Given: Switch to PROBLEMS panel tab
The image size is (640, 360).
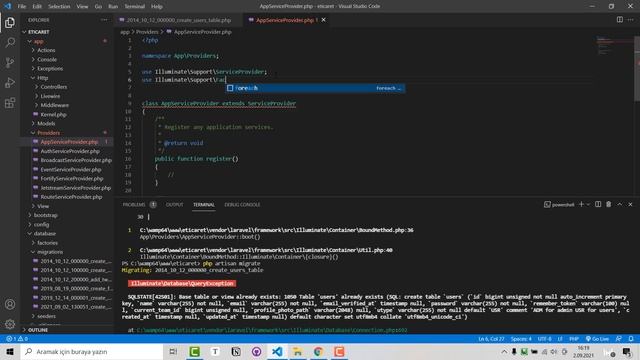Looking at the screenshot, I should (134, 204).
